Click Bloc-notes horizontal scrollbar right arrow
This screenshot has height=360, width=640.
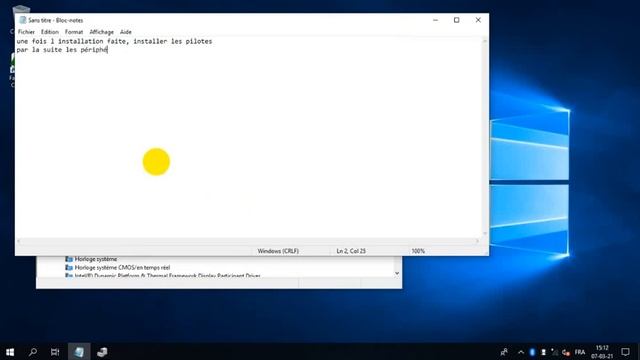click(477, 241)
